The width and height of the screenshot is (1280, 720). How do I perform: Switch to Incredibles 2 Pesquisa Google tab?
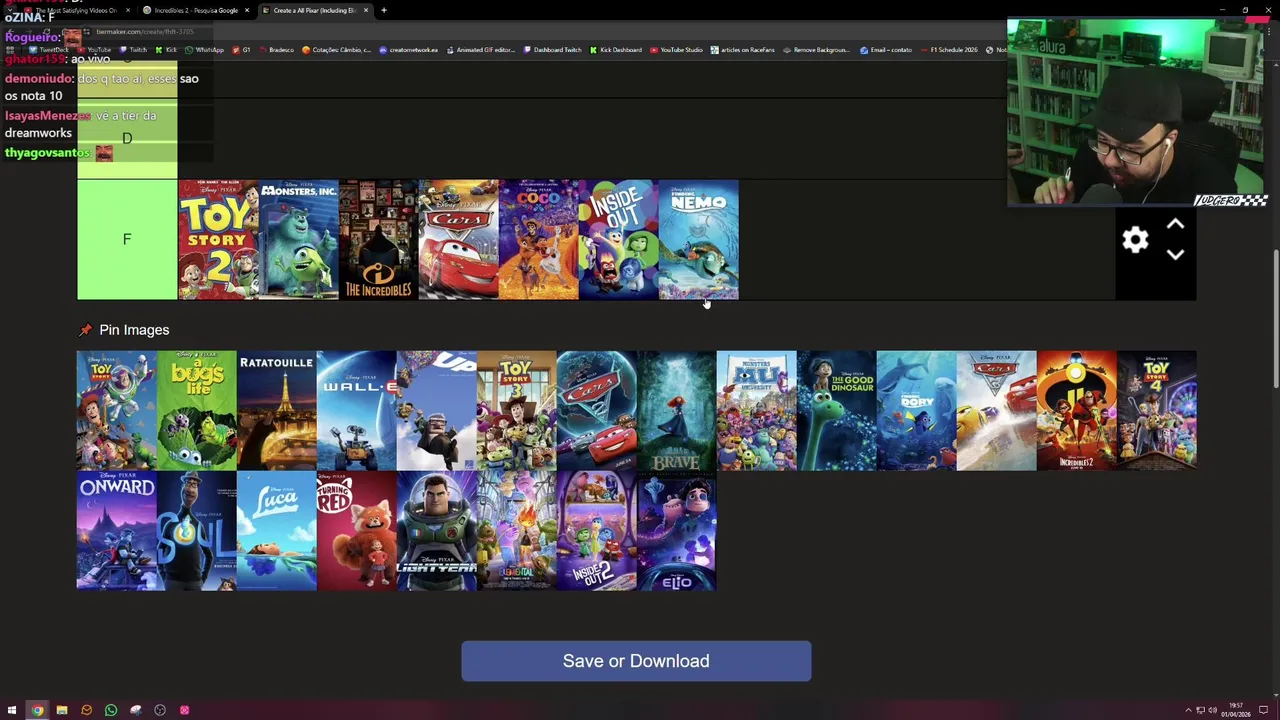pyautogui.click(x=195, y=10)
